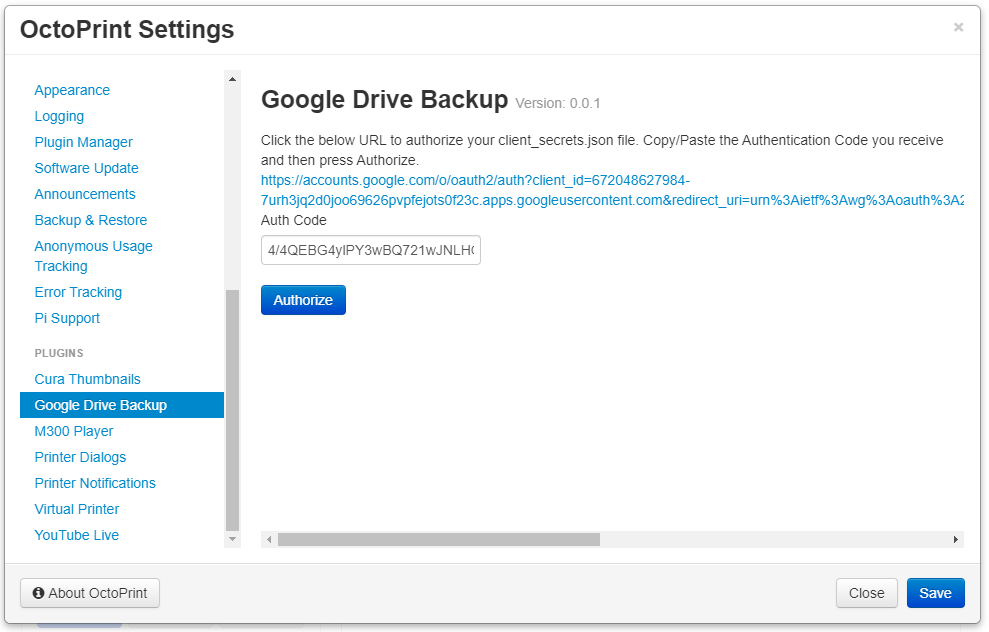Click the Auth Code label
The width and height of the screenshot is (989, 632).
293,220
